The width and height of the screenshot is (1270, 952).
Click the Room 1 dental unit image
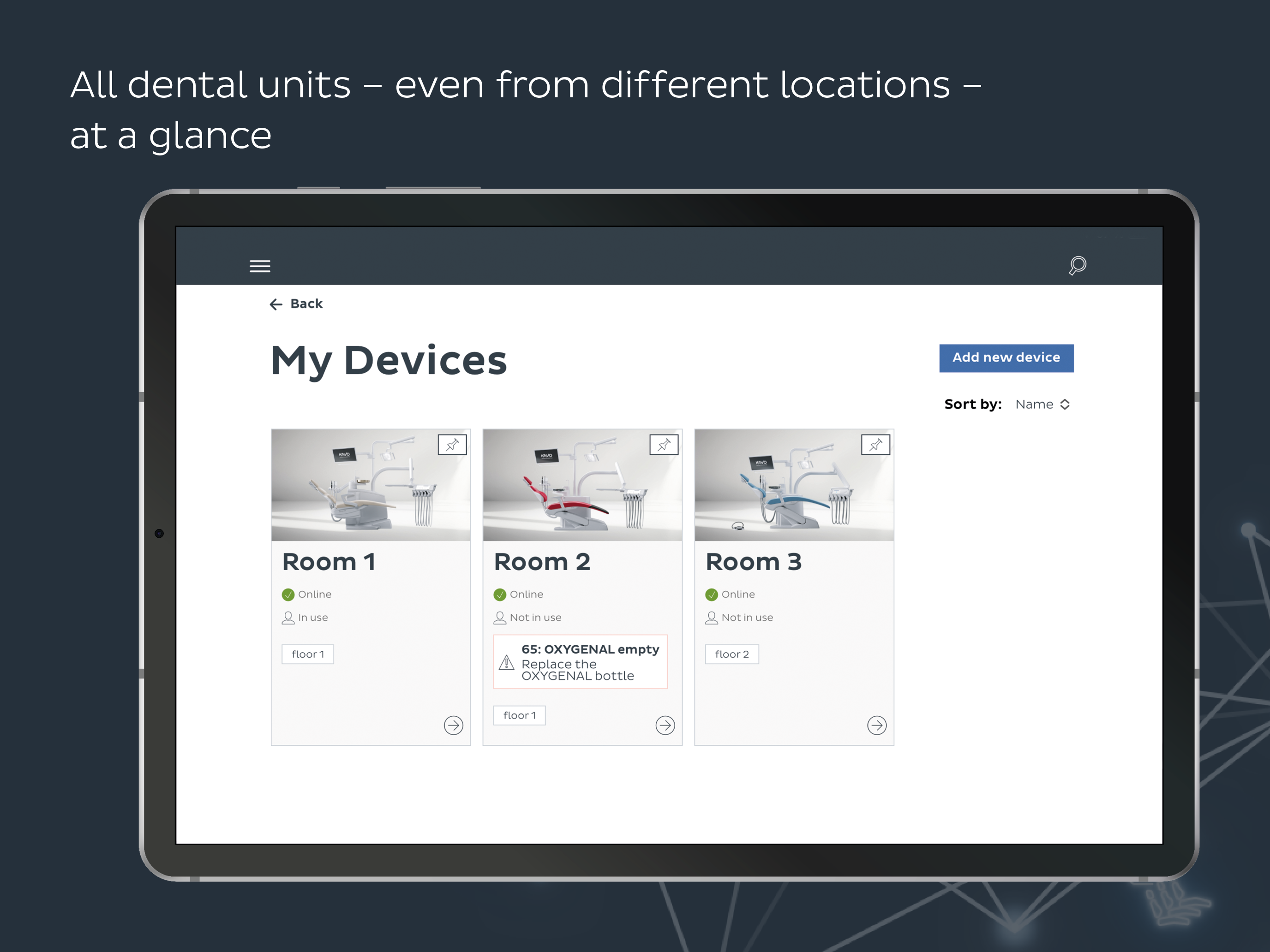[371, 485]
